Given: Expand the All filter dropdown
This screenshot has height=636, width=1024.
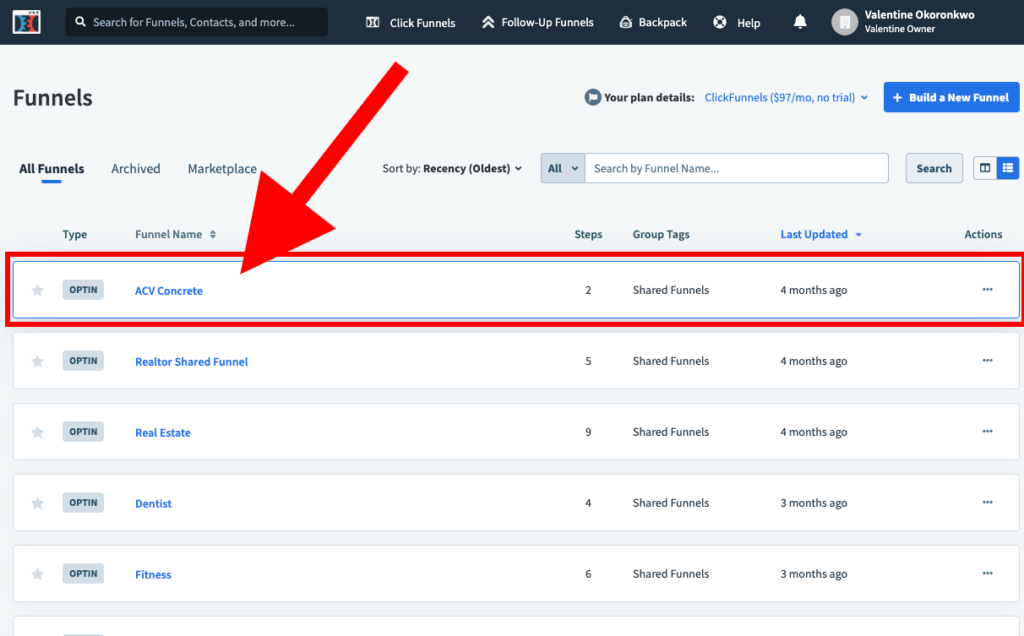Looking at the screenshot, I should click(562, 168).
